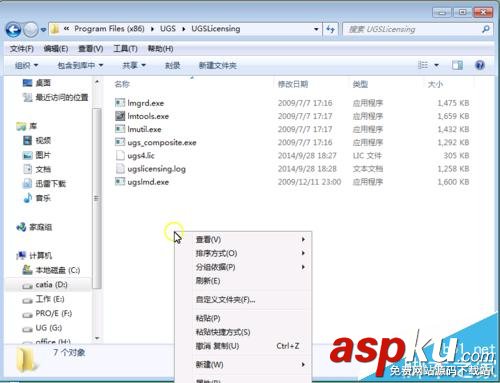Select the ugslmd.exe file icon
Image resolution: width=500 pixels, height=383 pixels.
[x=120, y=182]
